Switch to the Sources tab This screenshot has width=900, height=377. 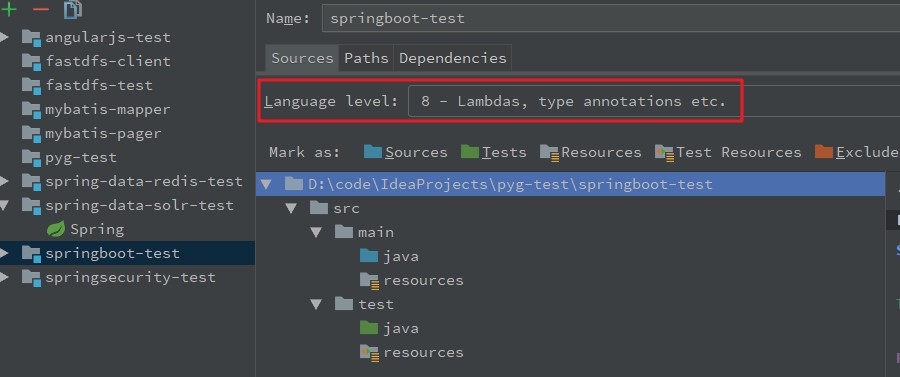pyautogui.click(x=302, y=59)
